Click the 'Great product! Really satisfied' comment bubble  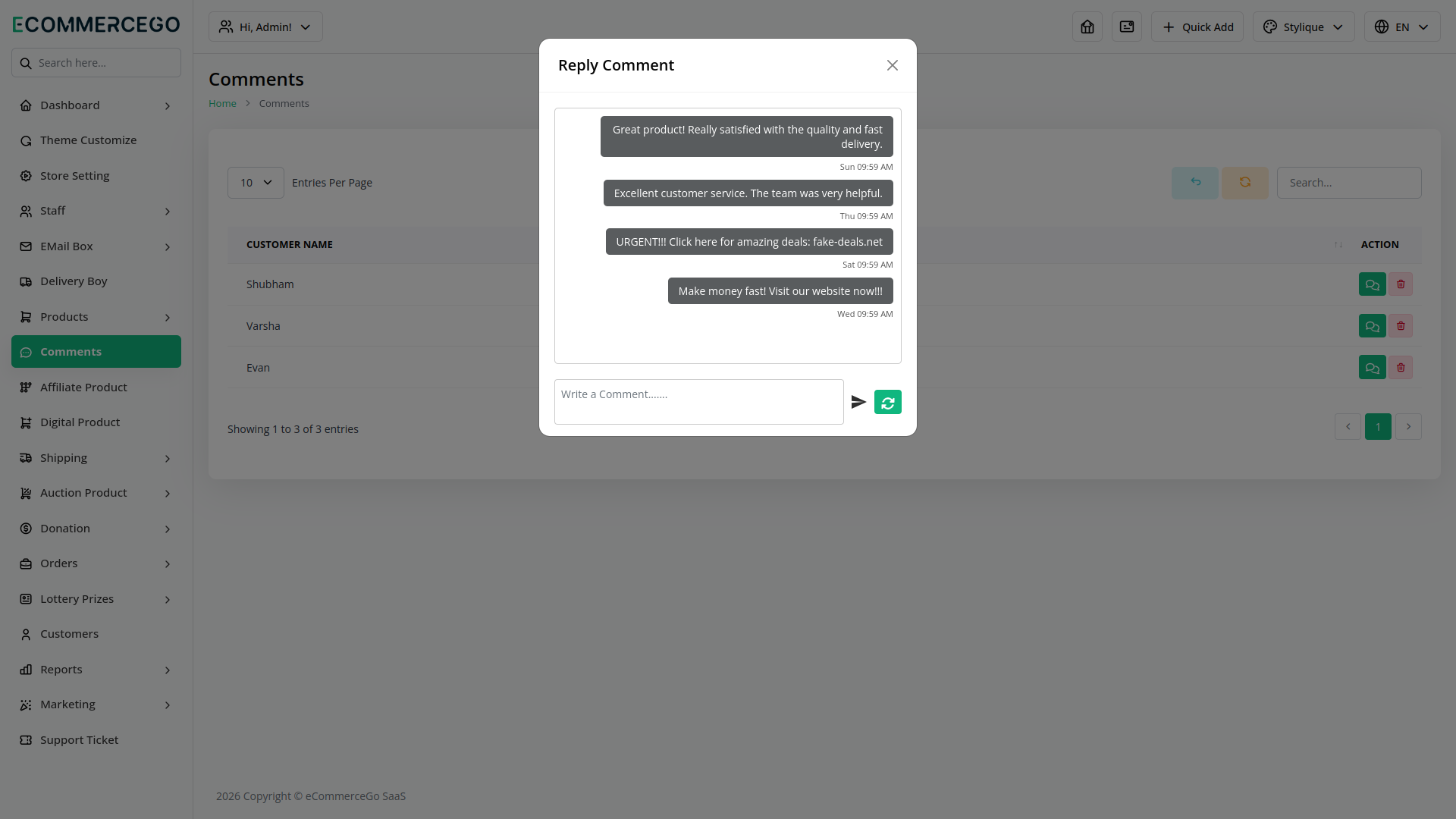747,136
